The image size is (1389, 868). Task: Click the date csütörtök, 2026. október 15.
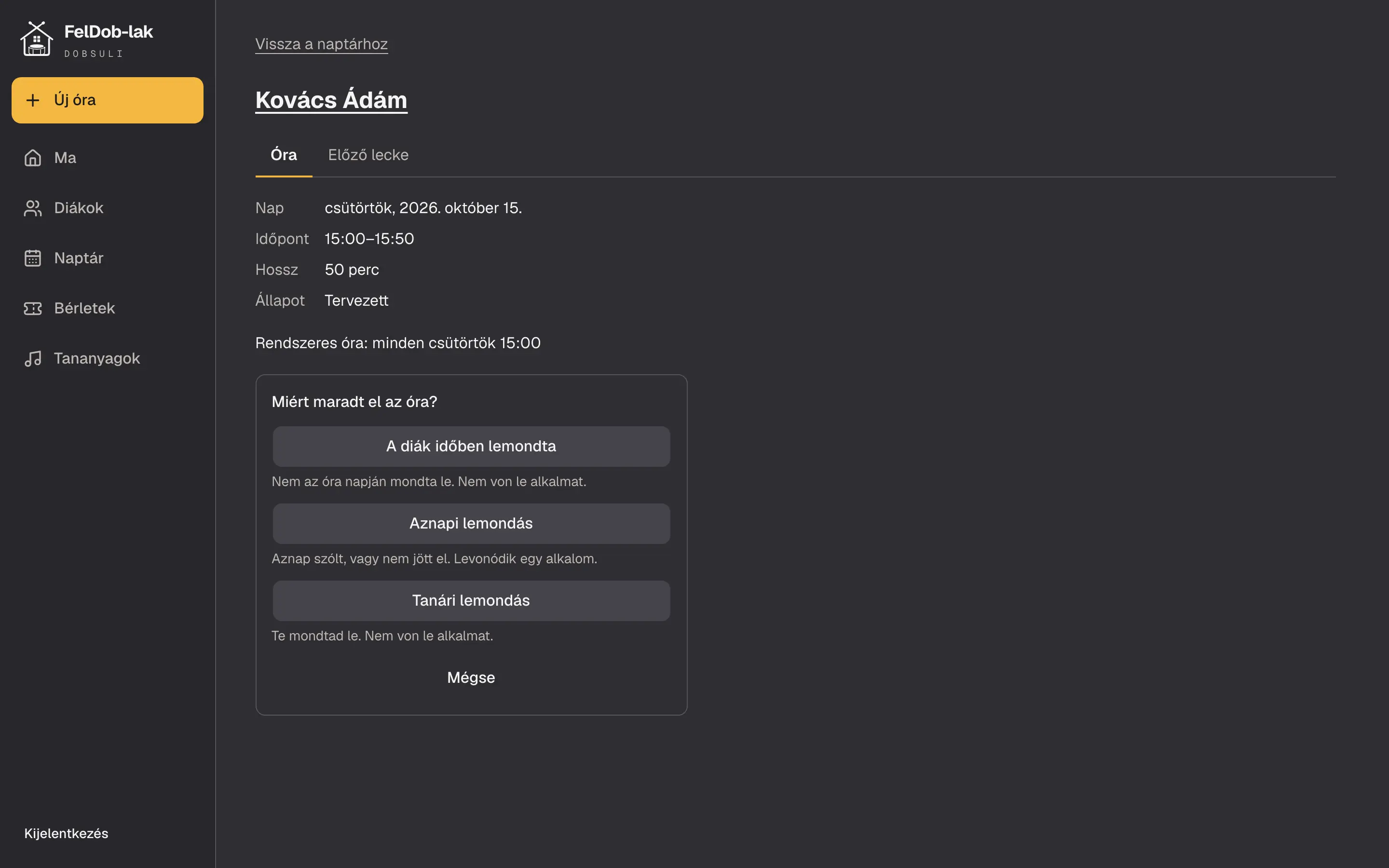pos(423,208)
